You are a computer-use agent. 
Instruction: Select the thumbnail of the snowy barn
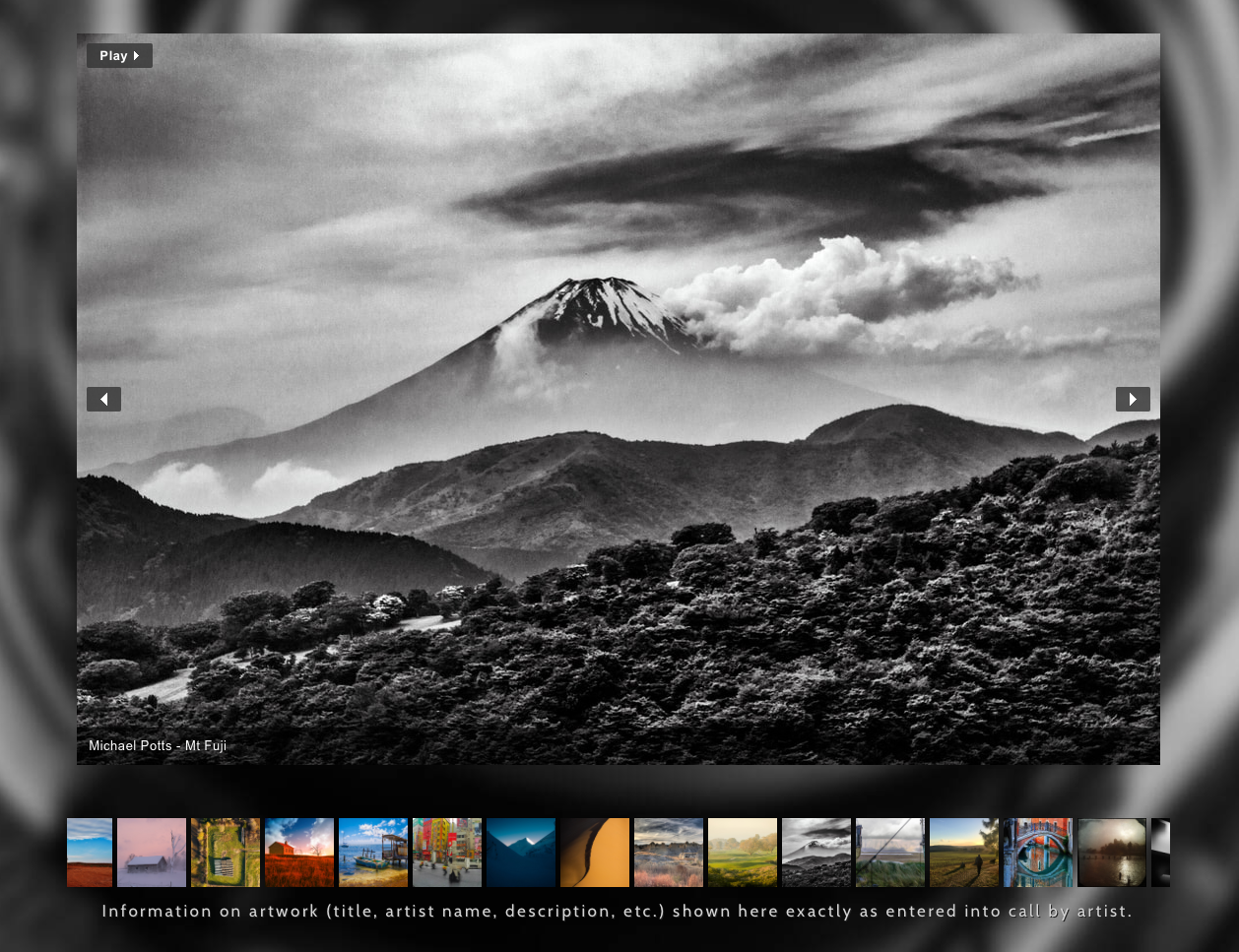tap(151, 852)
